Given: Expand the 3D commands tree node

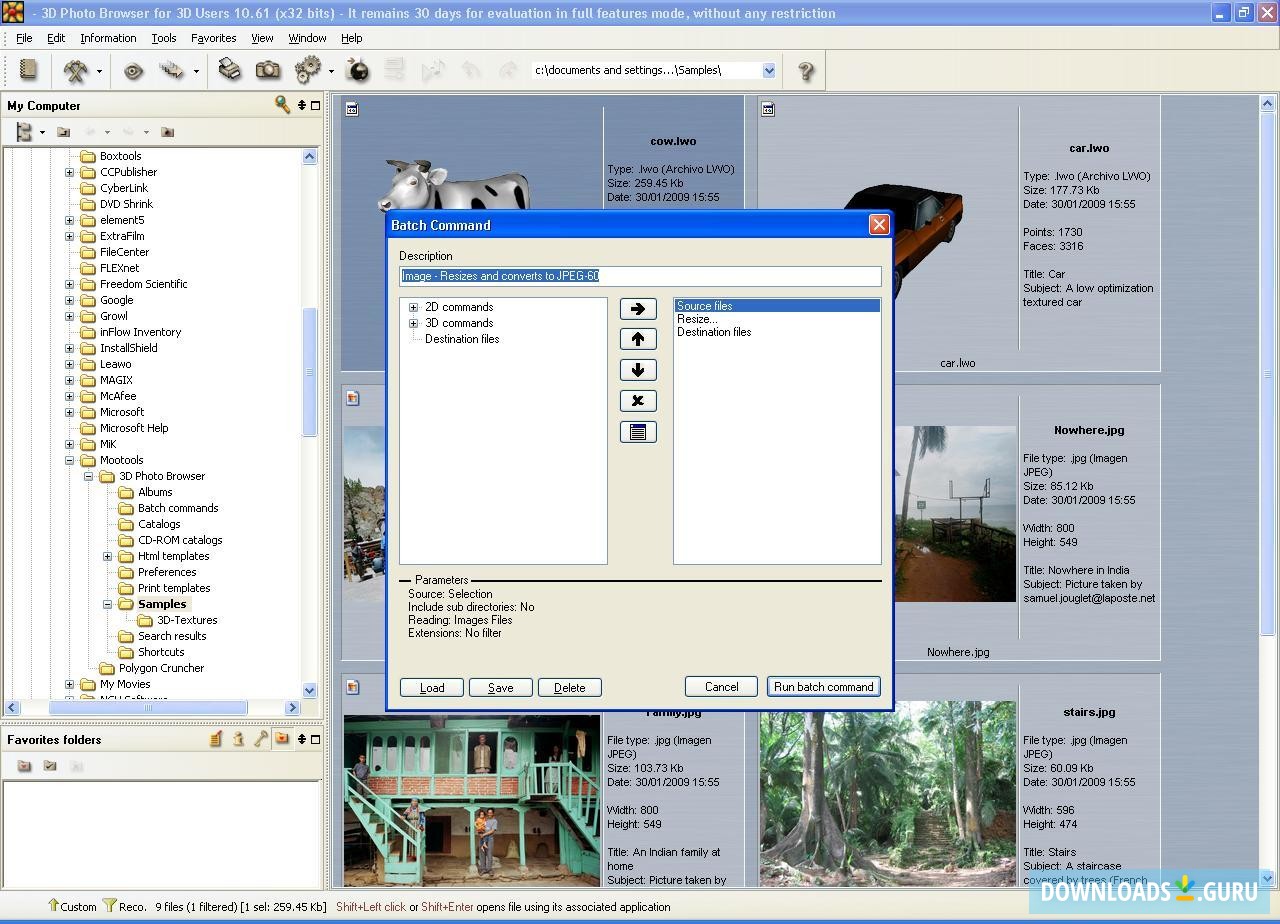Looking at the screenshot, I should tap(413, 323).
